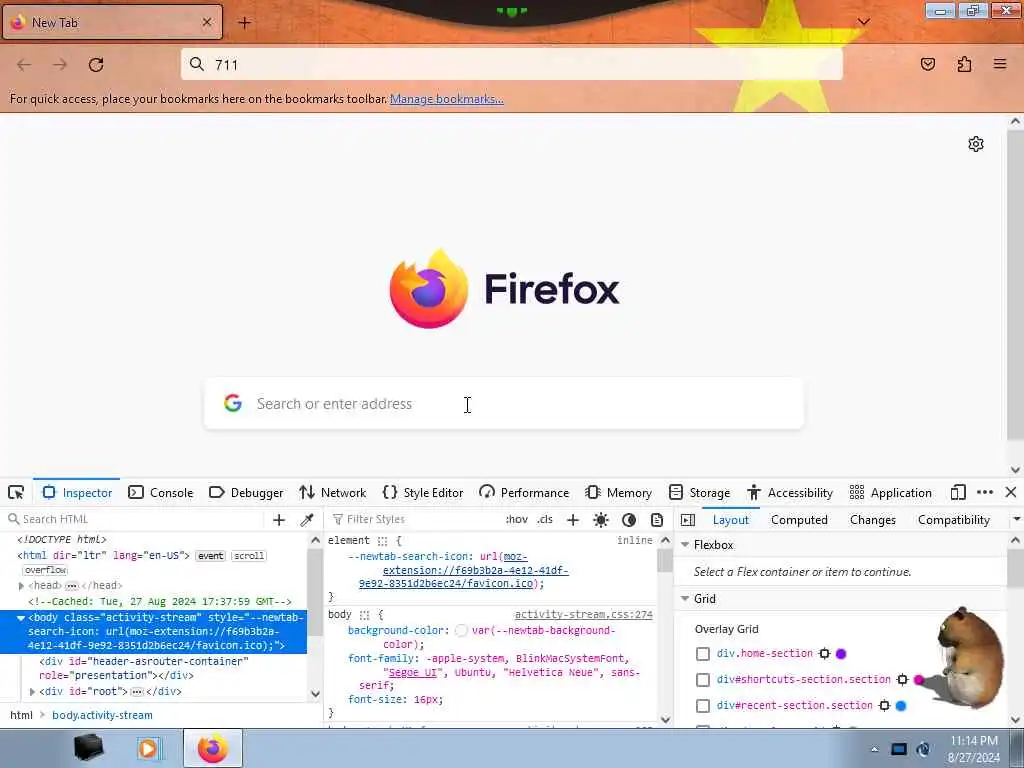Open the Accessibility tab

pyautogui.click(x=790, y=492)
